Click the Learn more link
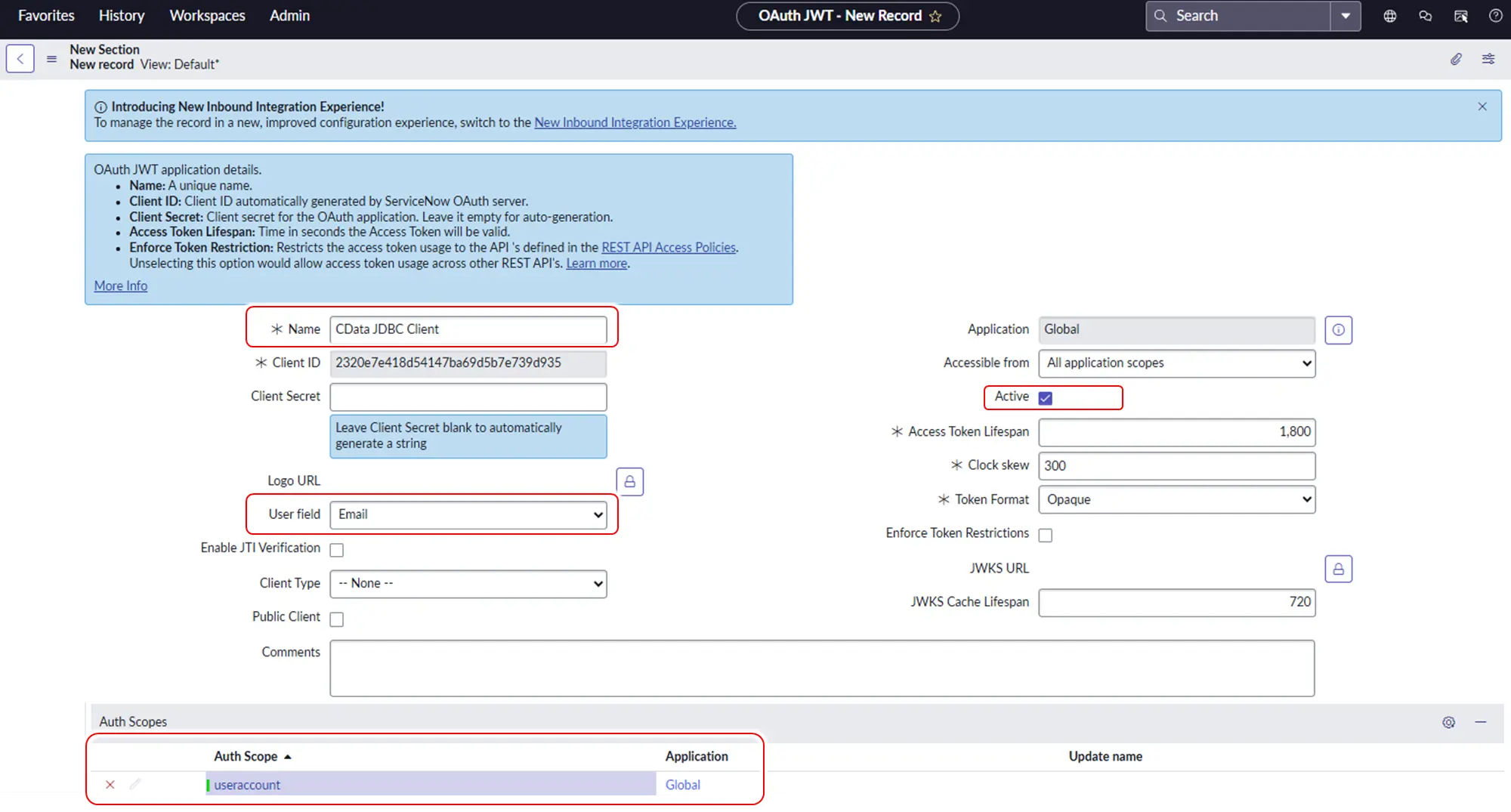The width and height of the screenshot is (1511, 812). pos(597,264)
